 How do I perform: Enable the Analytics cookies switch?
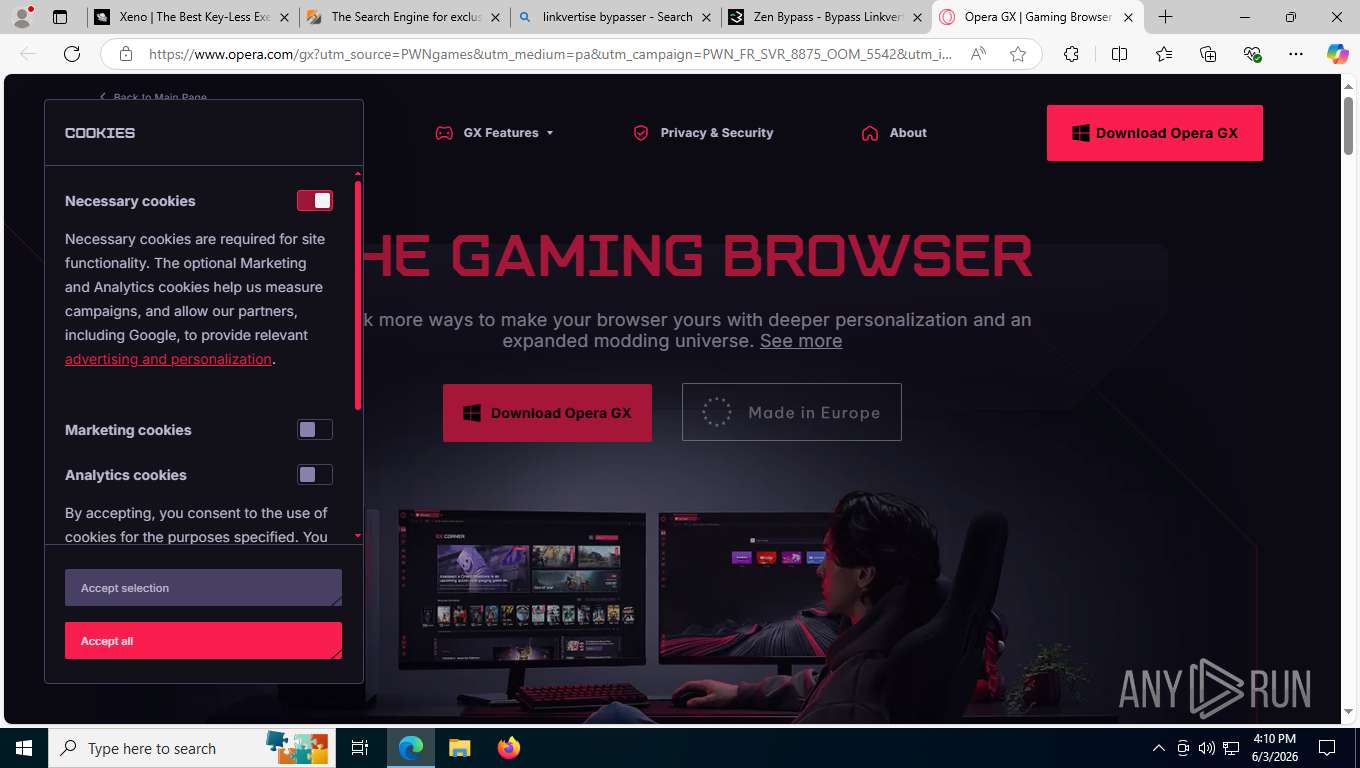[x=315, y=475]
